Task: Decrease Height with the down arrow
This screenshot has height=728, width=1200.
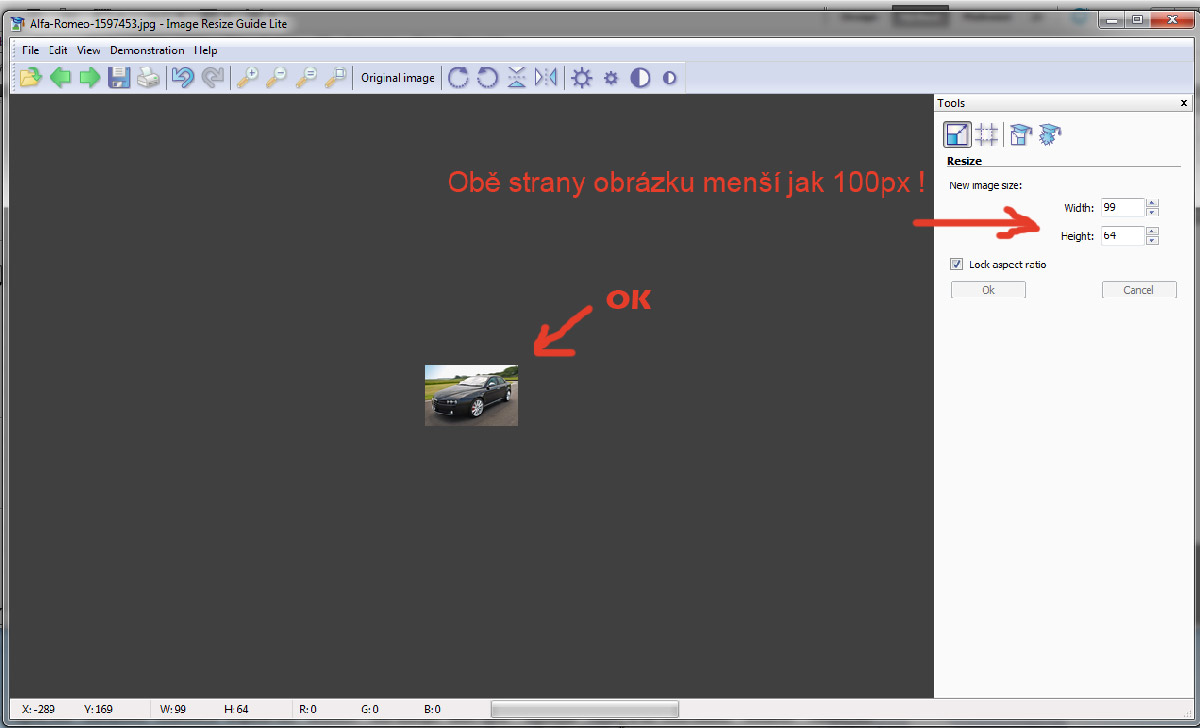Action: click(1152, 240)
